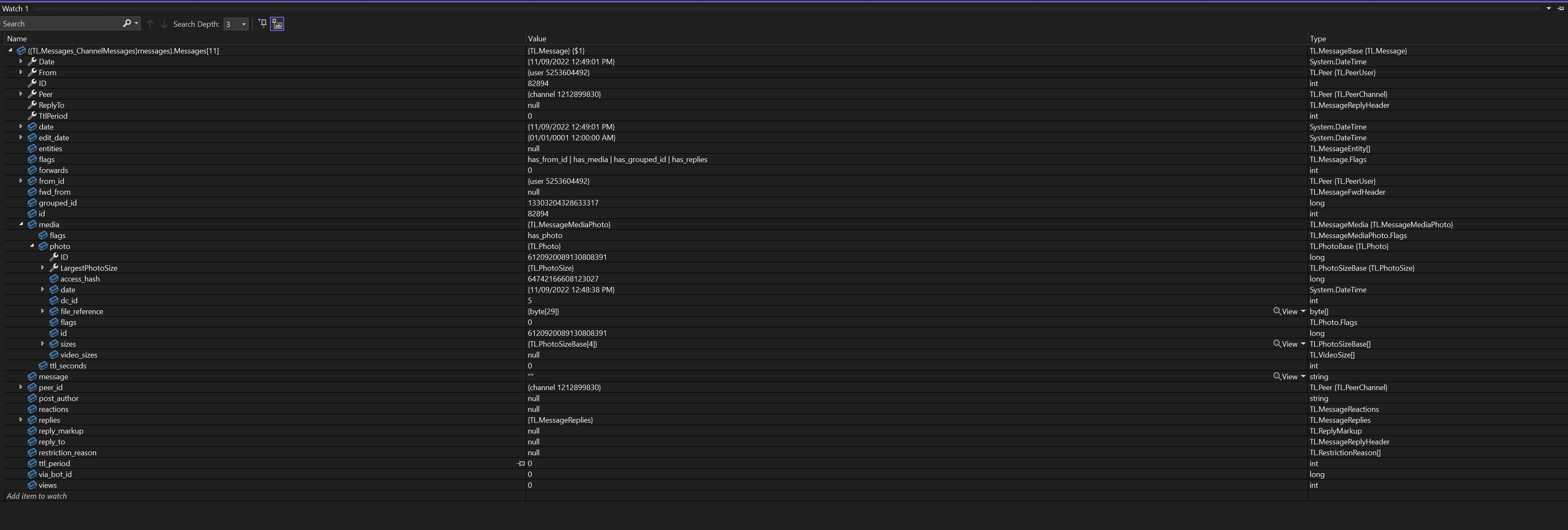
Task: Pin the ttl_period value using its pin icon
Action: pyautogui.click(x=521, y=463)
